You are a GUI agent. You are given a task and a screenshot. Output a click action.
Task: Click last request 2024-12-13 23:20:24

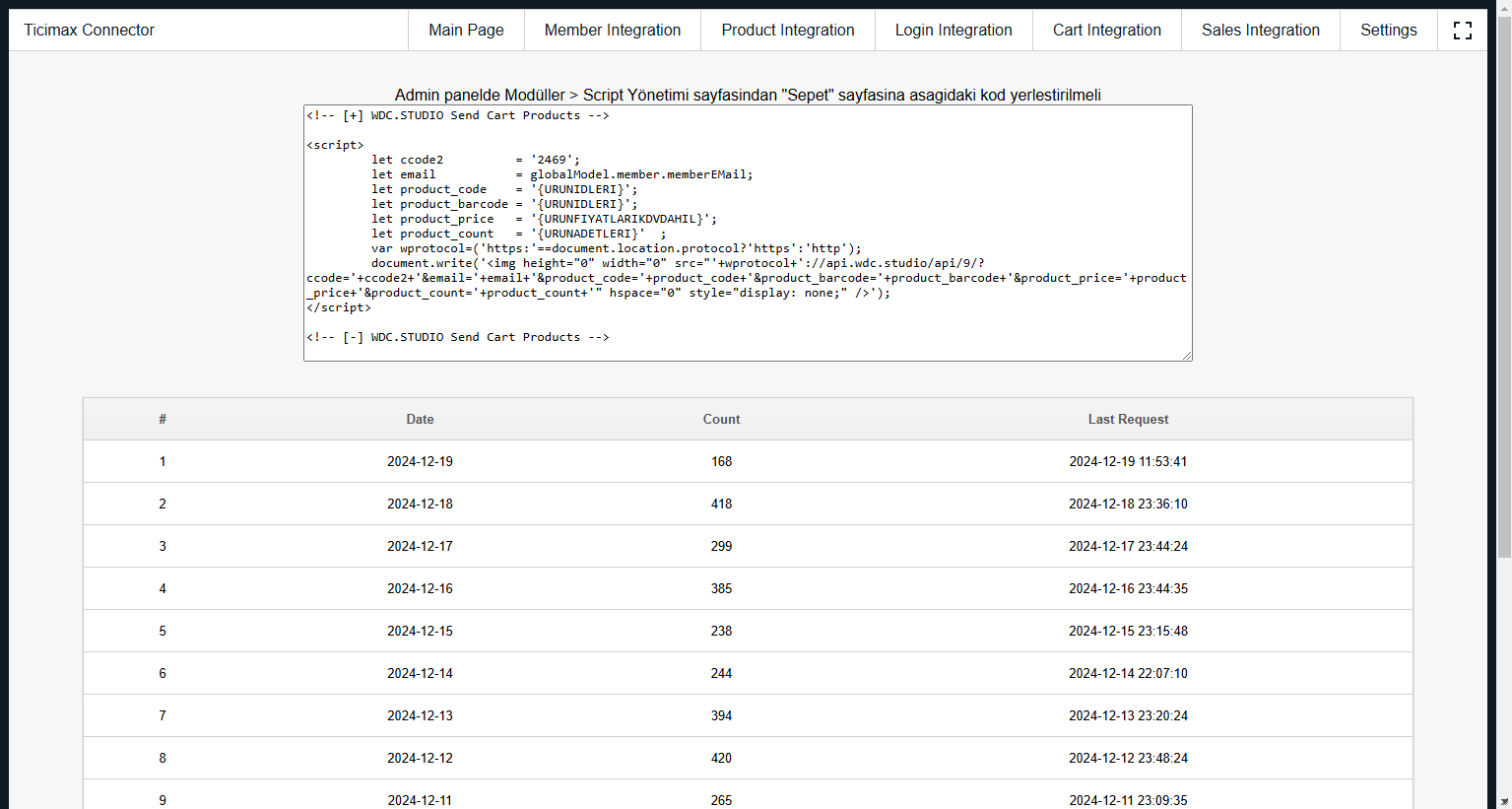(1129, 715)
